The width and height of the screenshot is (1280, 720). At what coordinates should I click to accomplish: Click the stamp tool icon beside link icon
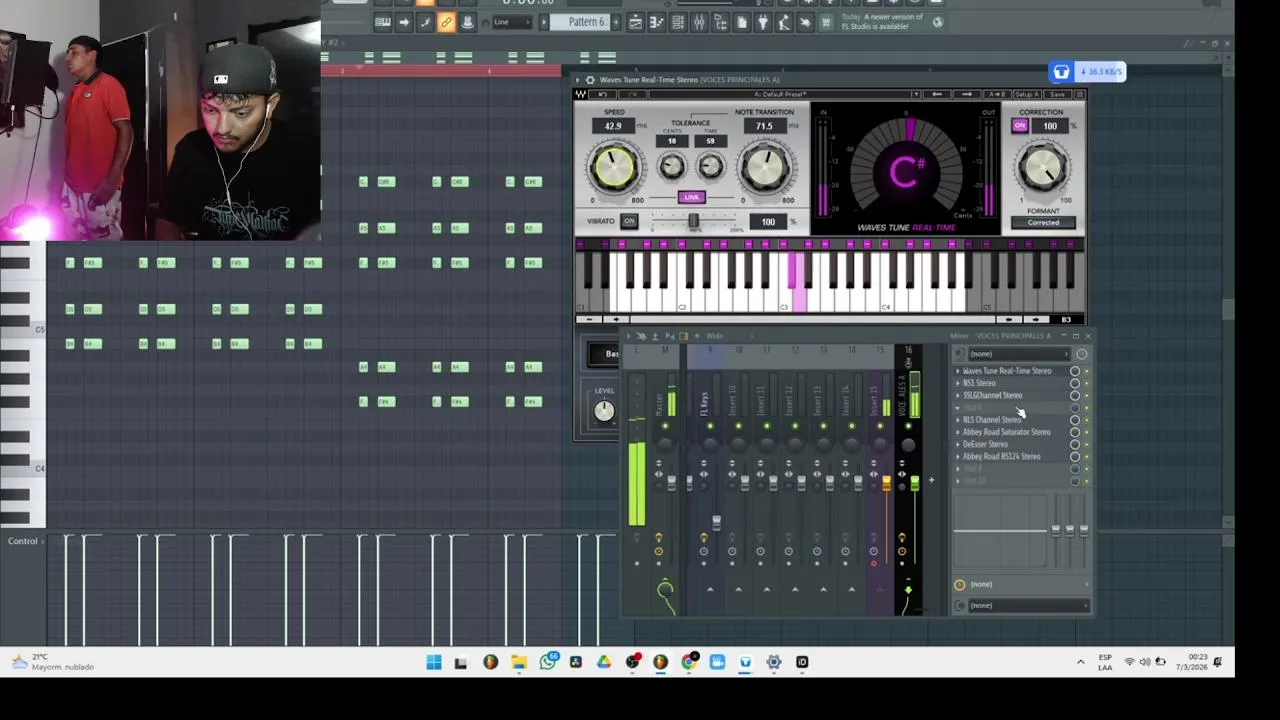tap(467, 22)
